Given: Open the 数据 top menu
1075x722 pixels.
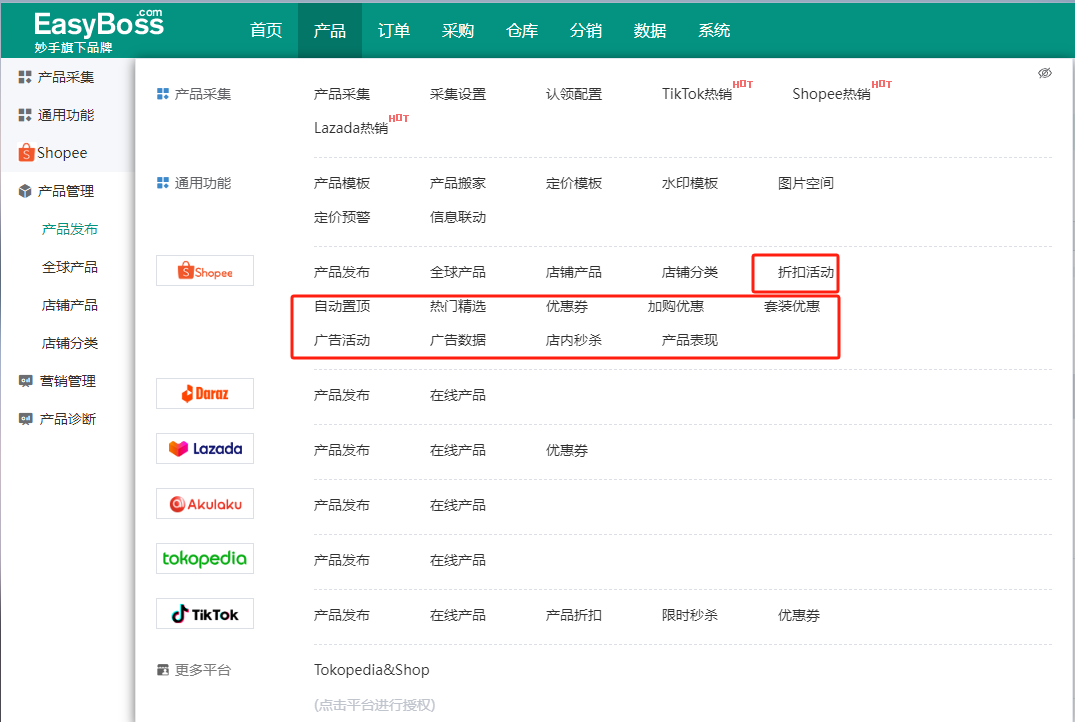Looking at the screenshot, I should 650,31.
